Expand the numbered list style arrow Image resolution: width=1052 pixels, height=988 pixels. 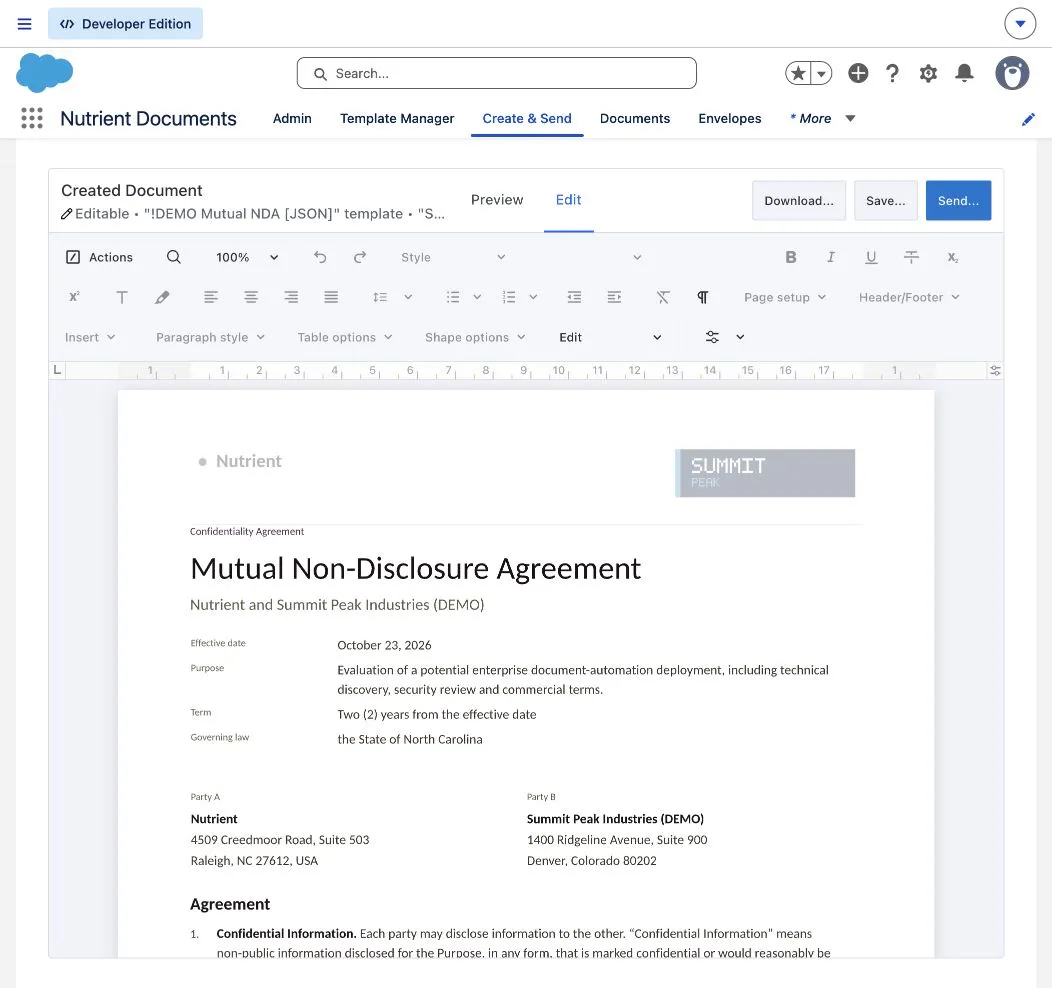(533, 297)
